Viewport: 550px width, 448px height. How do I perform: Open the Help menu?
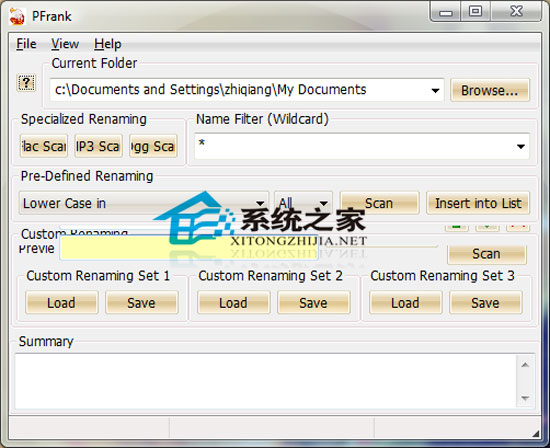tap(108, 44)
